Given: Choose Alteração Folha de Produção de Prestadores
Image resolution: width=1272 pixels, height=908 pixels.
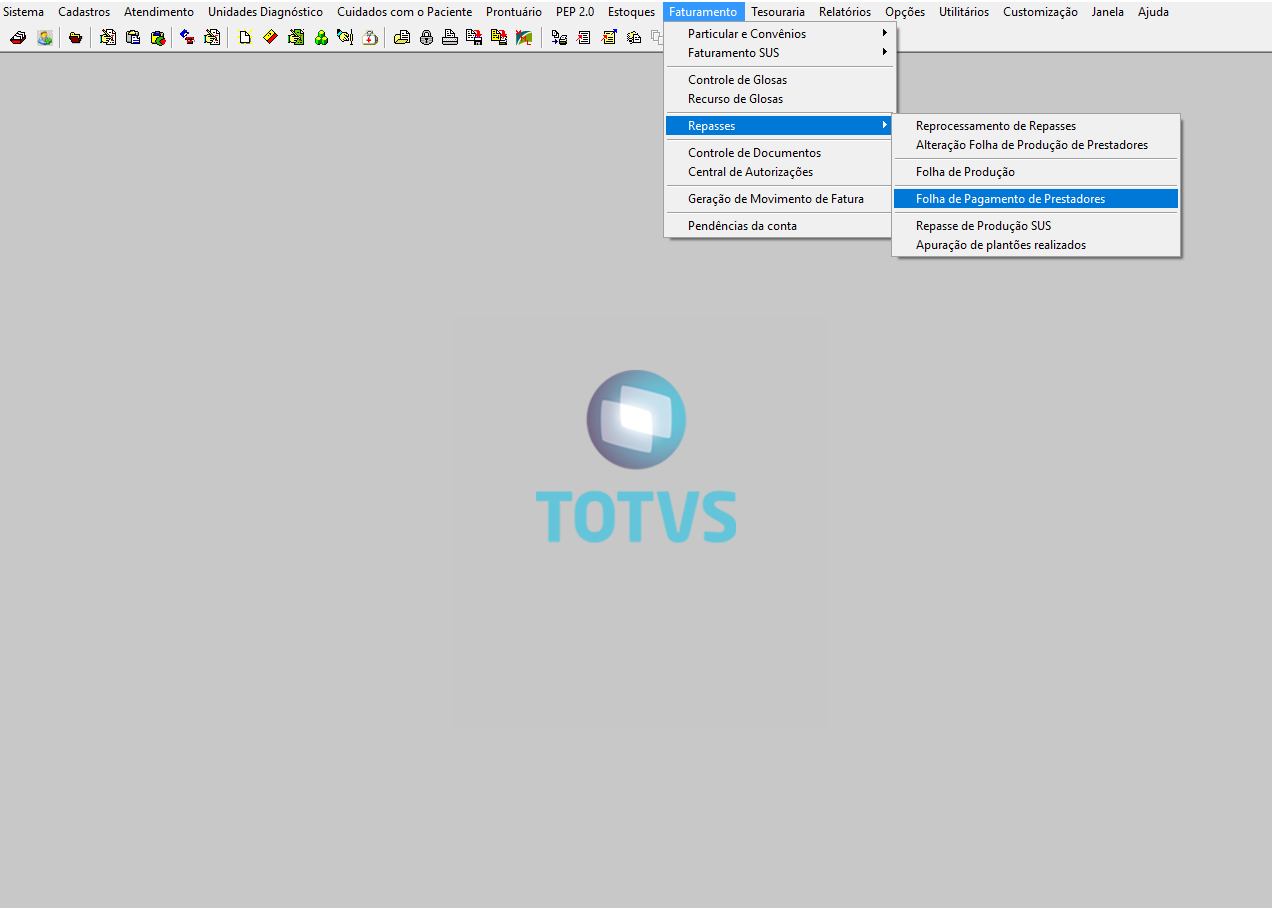Looking at the screenshot, I should (x=1036, y=145).
